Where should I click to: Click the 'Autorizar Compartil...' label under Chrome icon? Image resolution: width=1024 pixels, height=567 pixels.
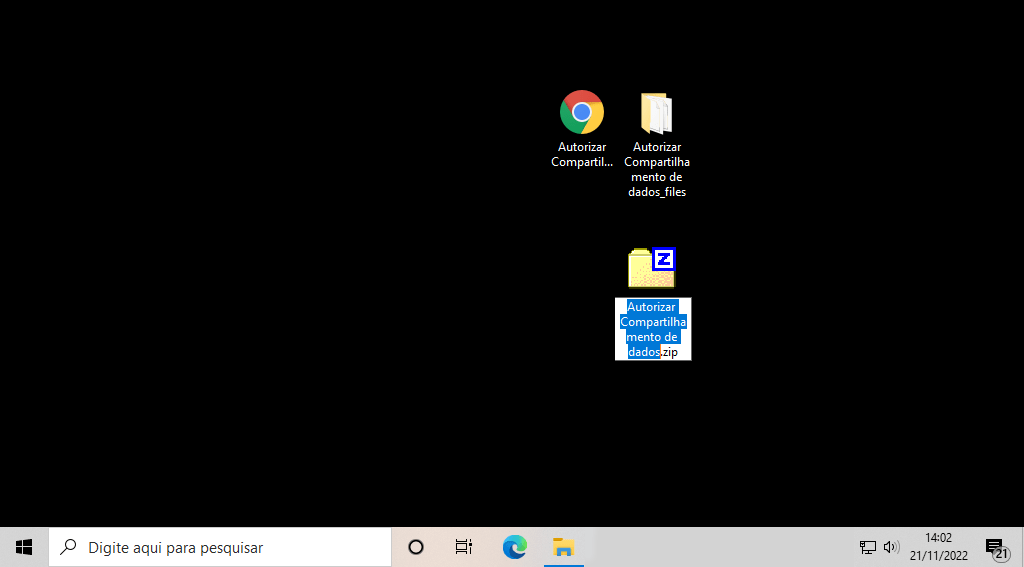point(581,155)
